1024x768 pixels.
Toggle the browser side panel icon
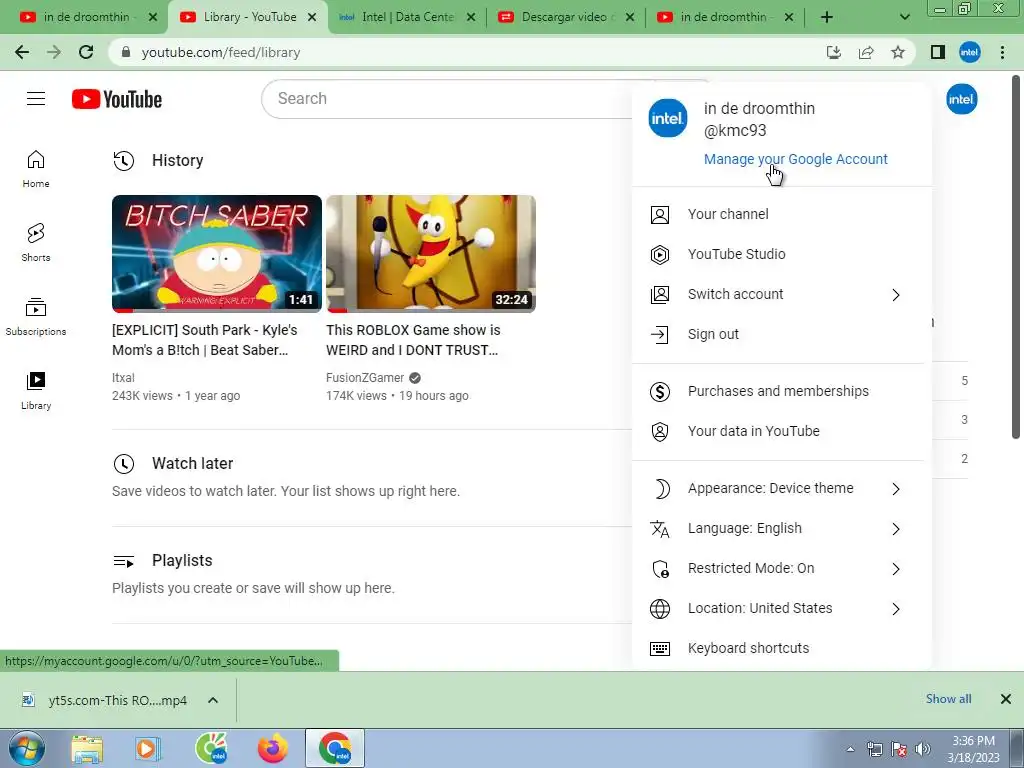[938, 52]
